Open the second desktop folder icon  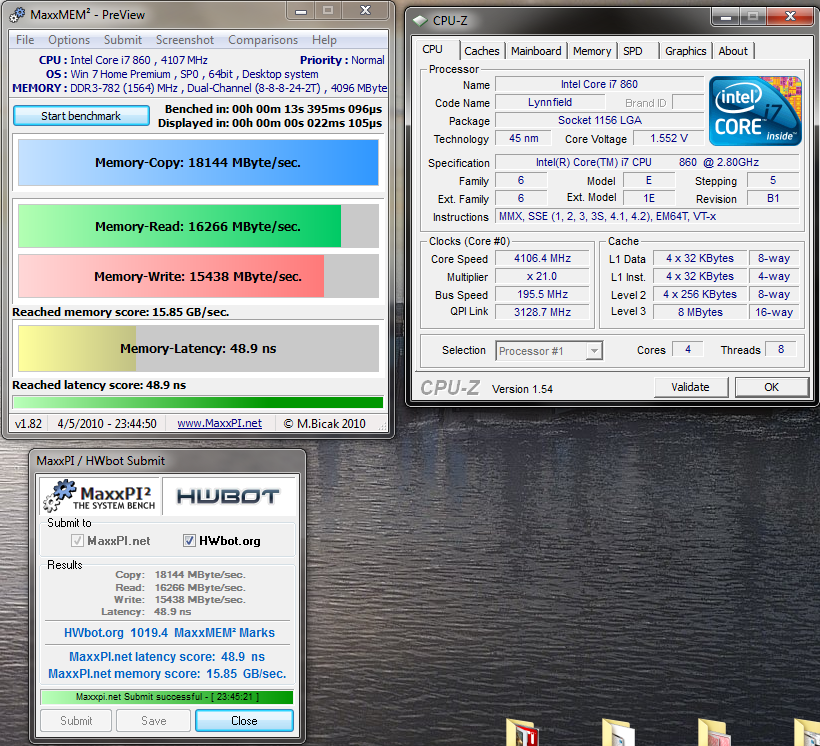(619, 732)
